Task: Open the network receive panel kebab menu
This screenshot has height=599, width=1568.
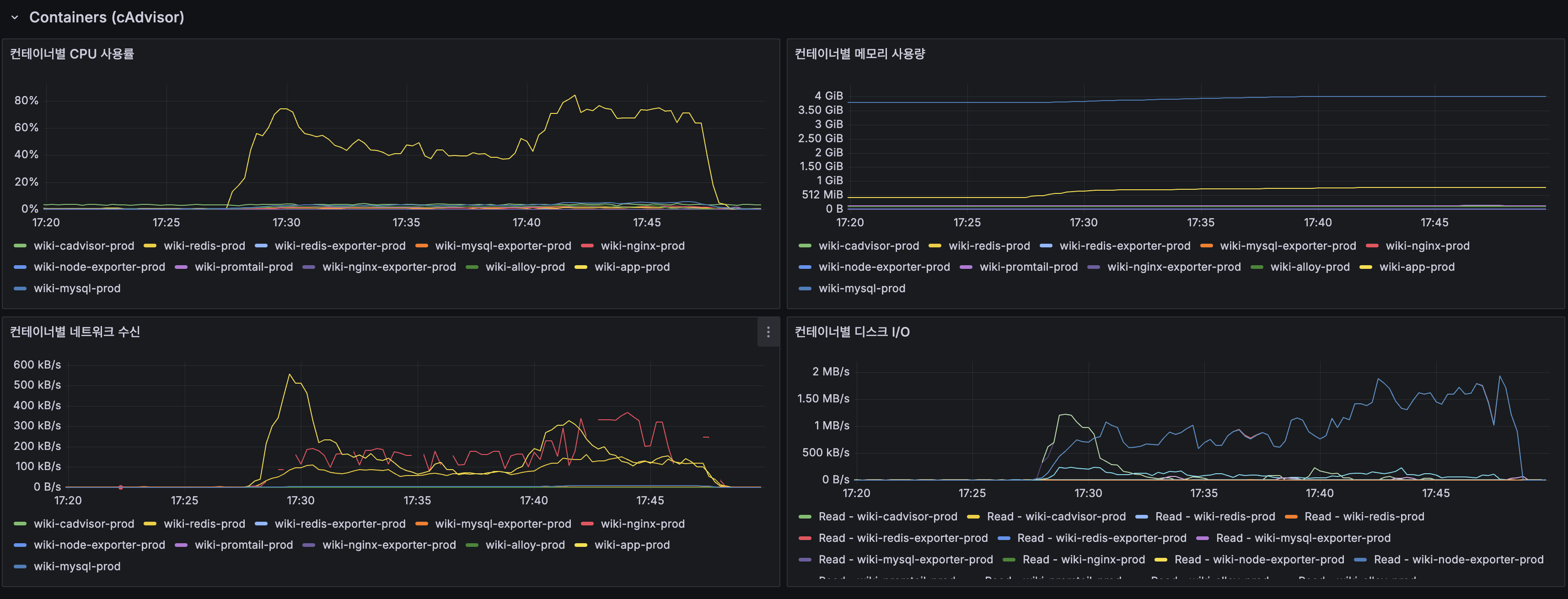Action: pos(768,332)
